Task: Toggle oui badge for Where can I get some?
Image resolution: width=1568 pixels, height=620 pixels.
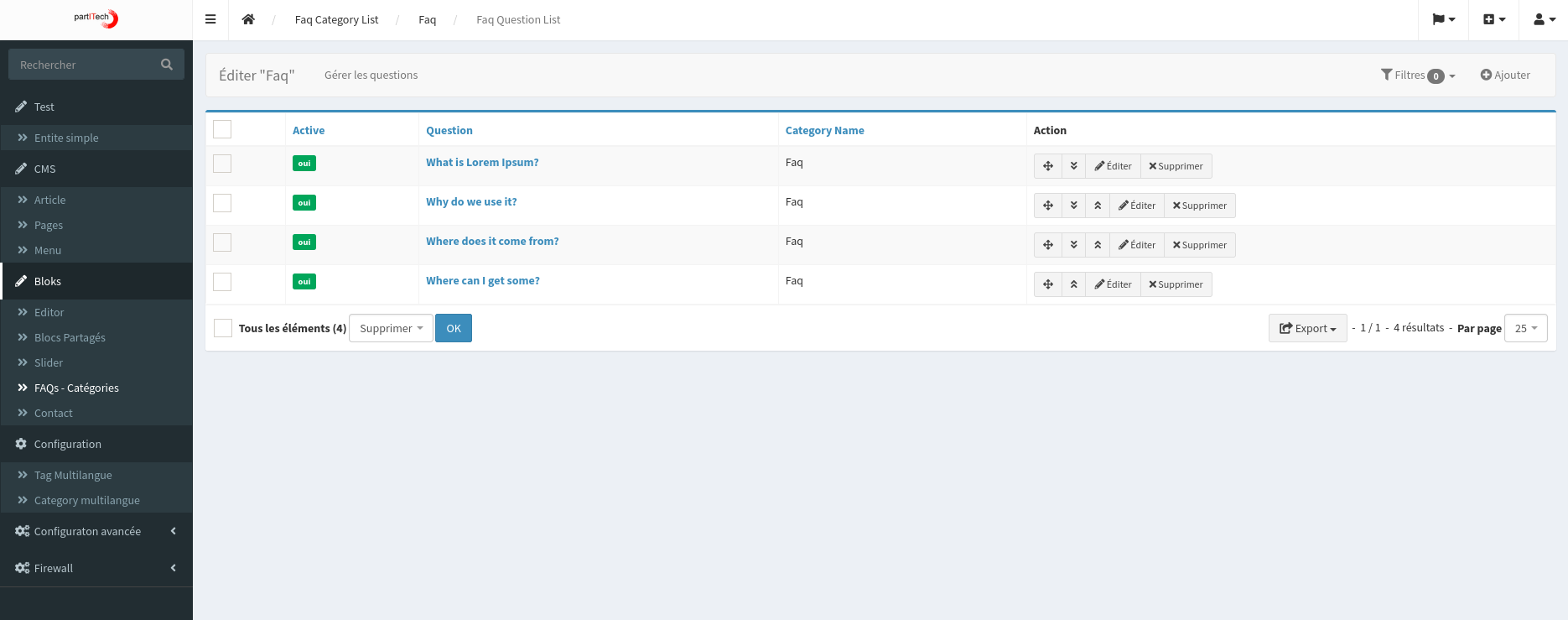Action: (304, 282)
